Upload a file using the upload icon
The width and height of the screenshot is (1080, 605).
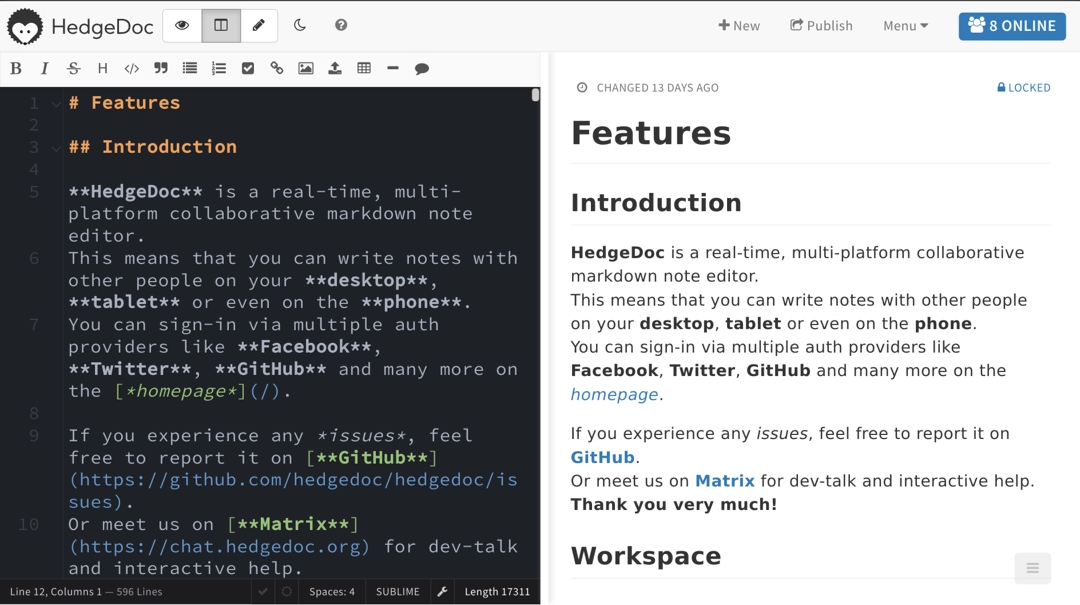(334, 68)
